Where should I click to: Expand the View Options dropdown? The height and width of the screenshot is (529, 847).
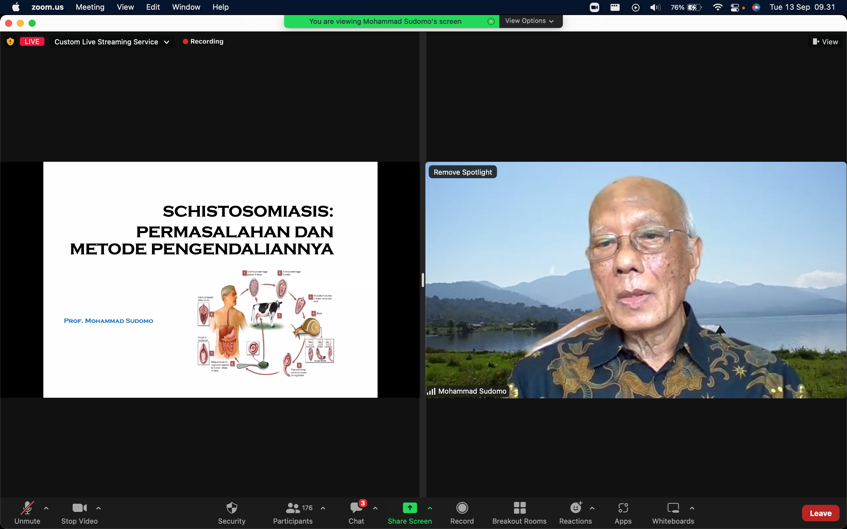[530, 21]
